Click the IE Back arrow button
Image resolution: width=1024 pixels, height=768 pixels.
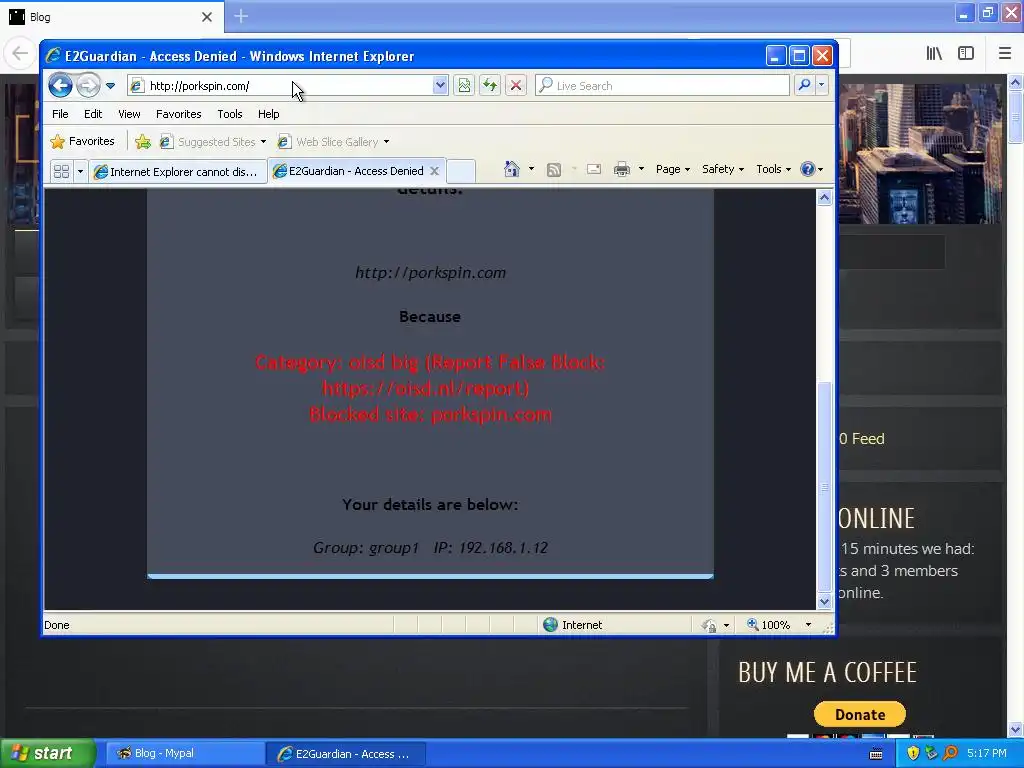[x=60, y=86]
